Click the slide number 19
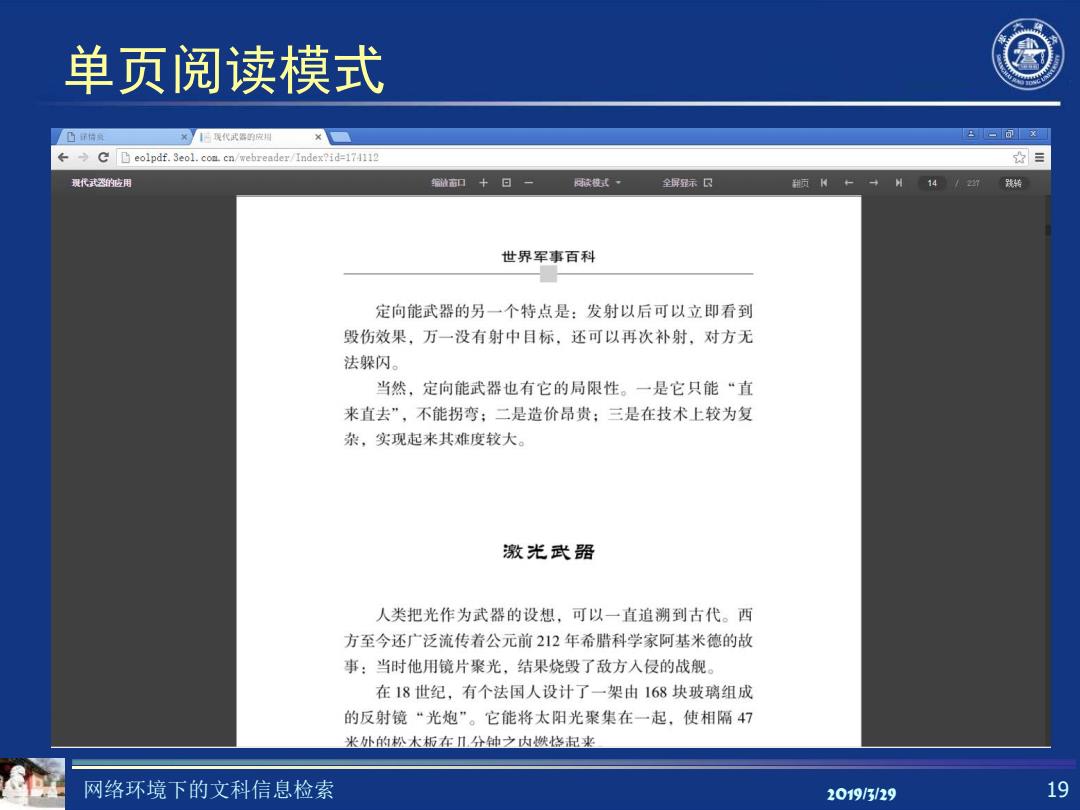 point(1057,789)
